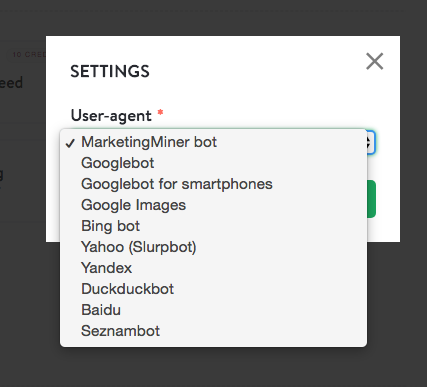Click the green button in Settings dialog
427x387 pixels.
[x=371, y=199]
